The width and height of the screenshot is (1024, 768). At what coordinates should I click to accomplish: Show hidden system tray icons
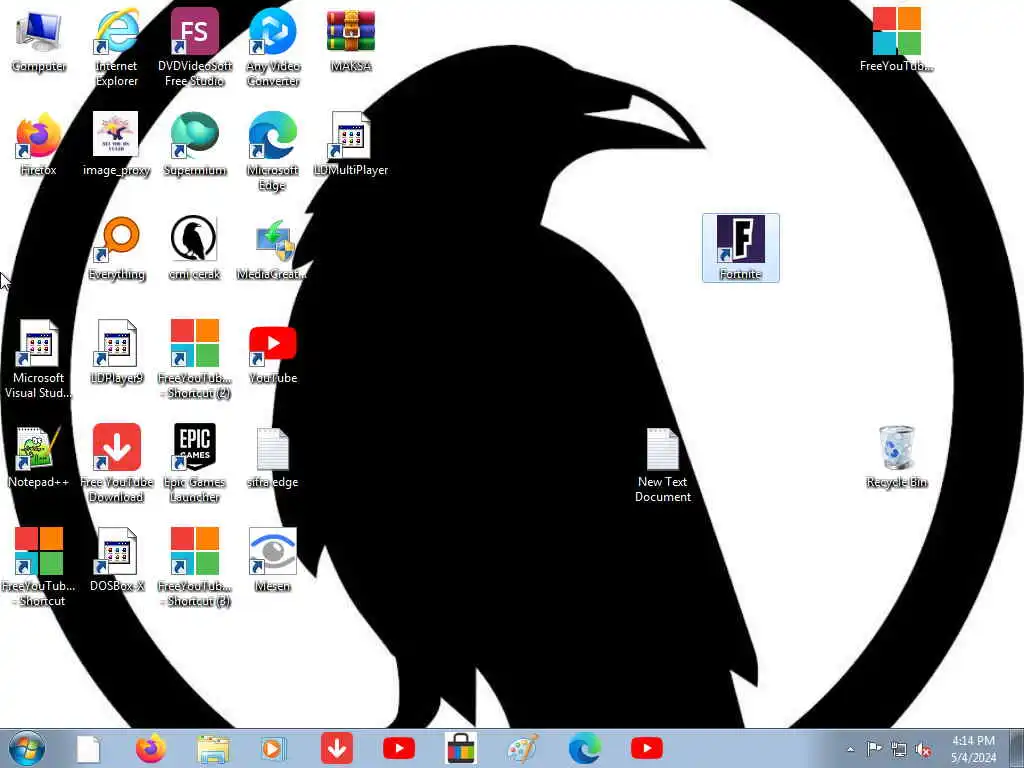click(850, 749)
